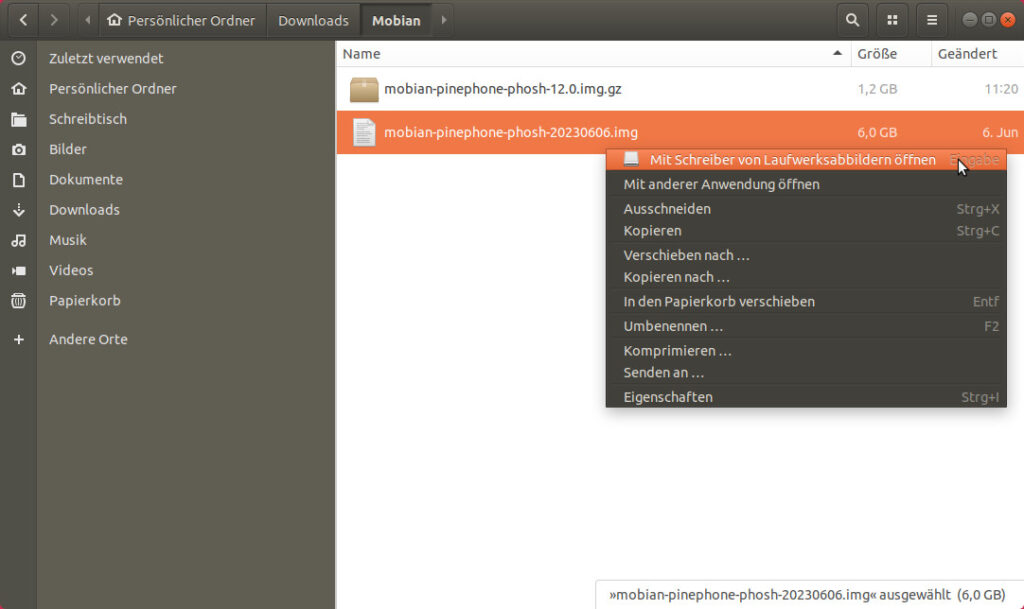Maximize the file manager window
The width and height of the screenshot is (1024, 609).
989,20
